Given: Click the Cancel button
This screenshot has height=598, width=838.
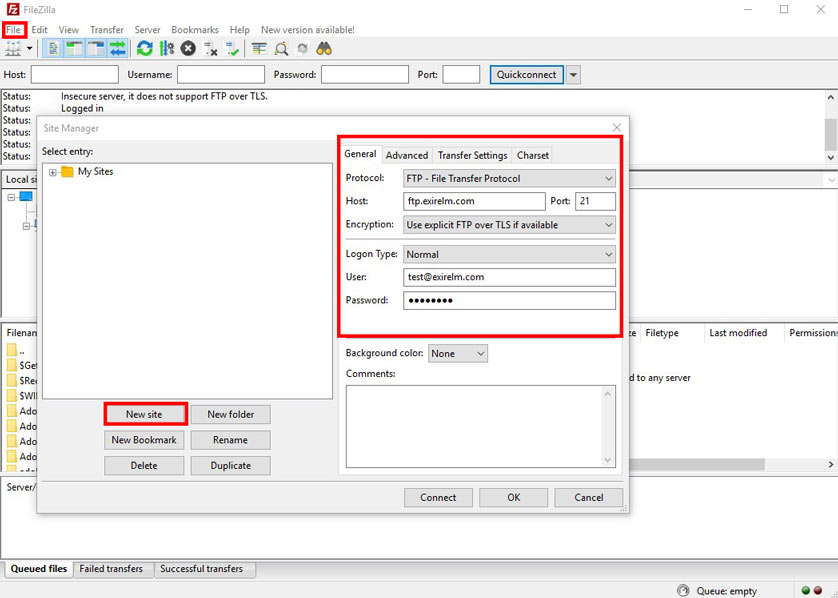Looking at the screenshot, I should point(588,498).
